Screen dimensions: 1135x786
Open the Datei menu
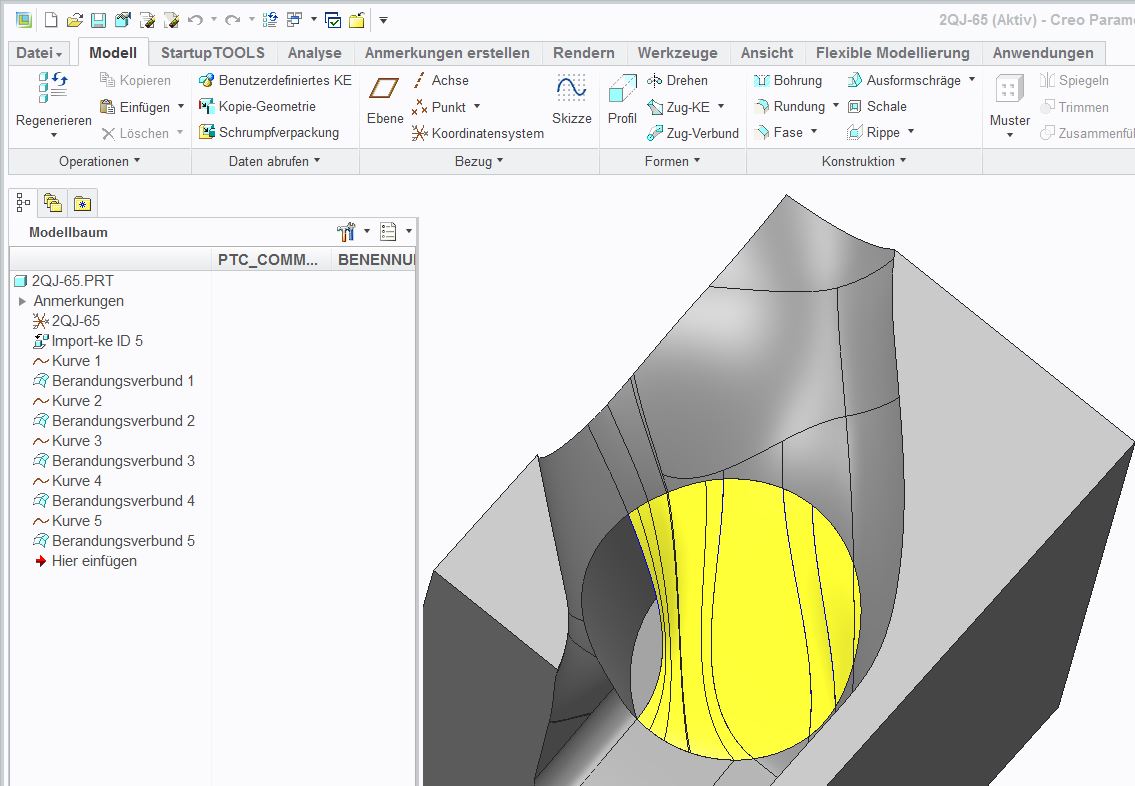[39, 53]
